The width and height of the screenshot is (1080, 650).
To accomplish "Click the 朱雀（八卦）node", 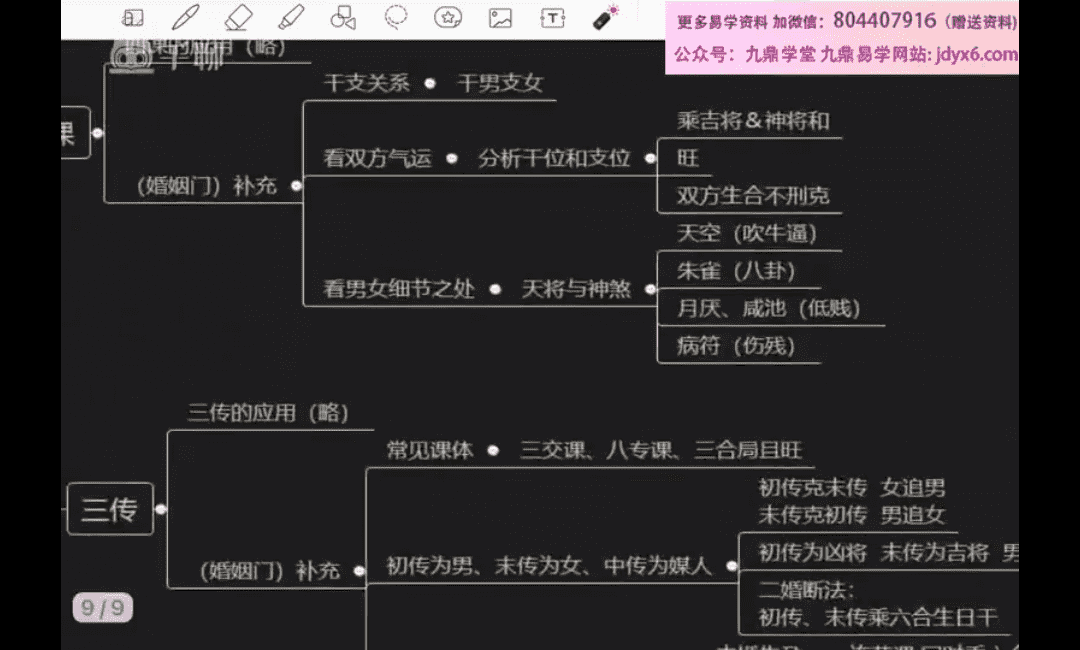I will pos(736,271).
